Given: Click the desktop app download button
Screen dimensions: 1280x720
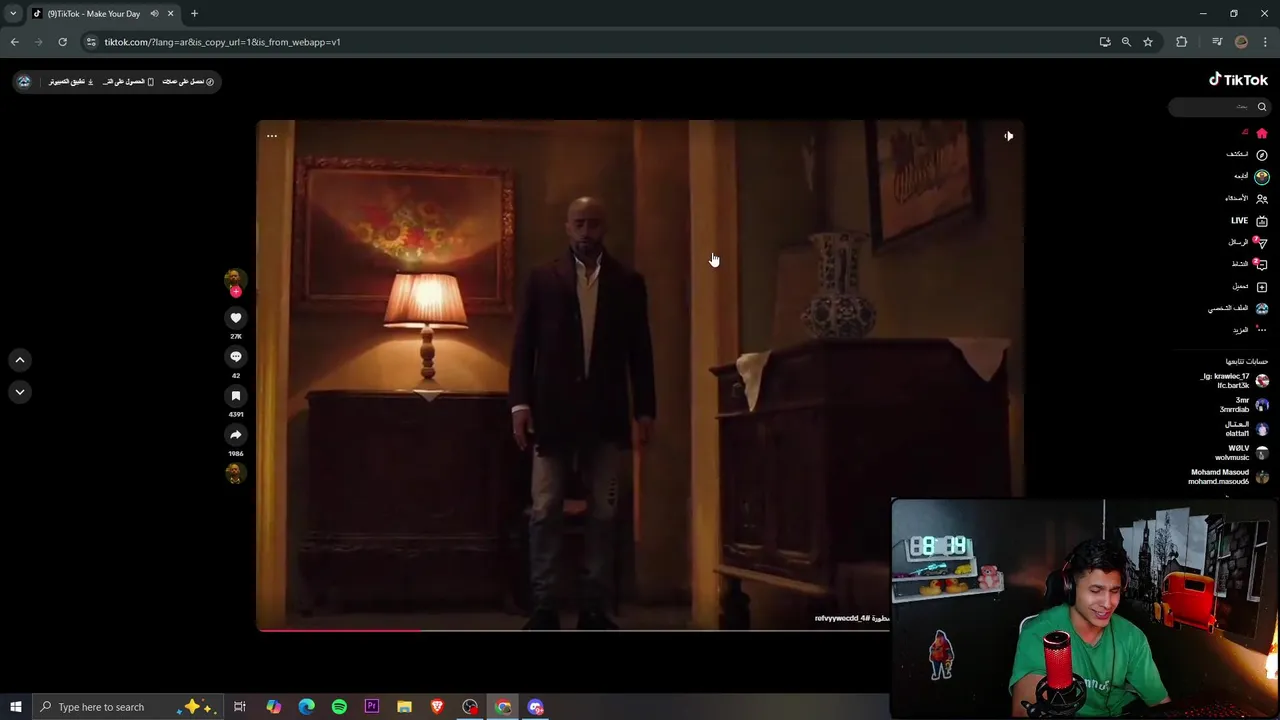Looking at the screenshot, I should point(71,82).
